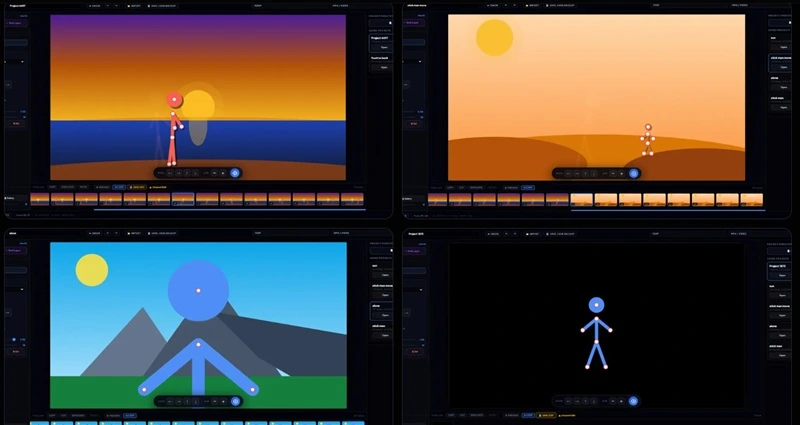800x425 pixels.
Task: Click yellow Save GIF button in Project 1670 window
Action: tap(545, 415)
